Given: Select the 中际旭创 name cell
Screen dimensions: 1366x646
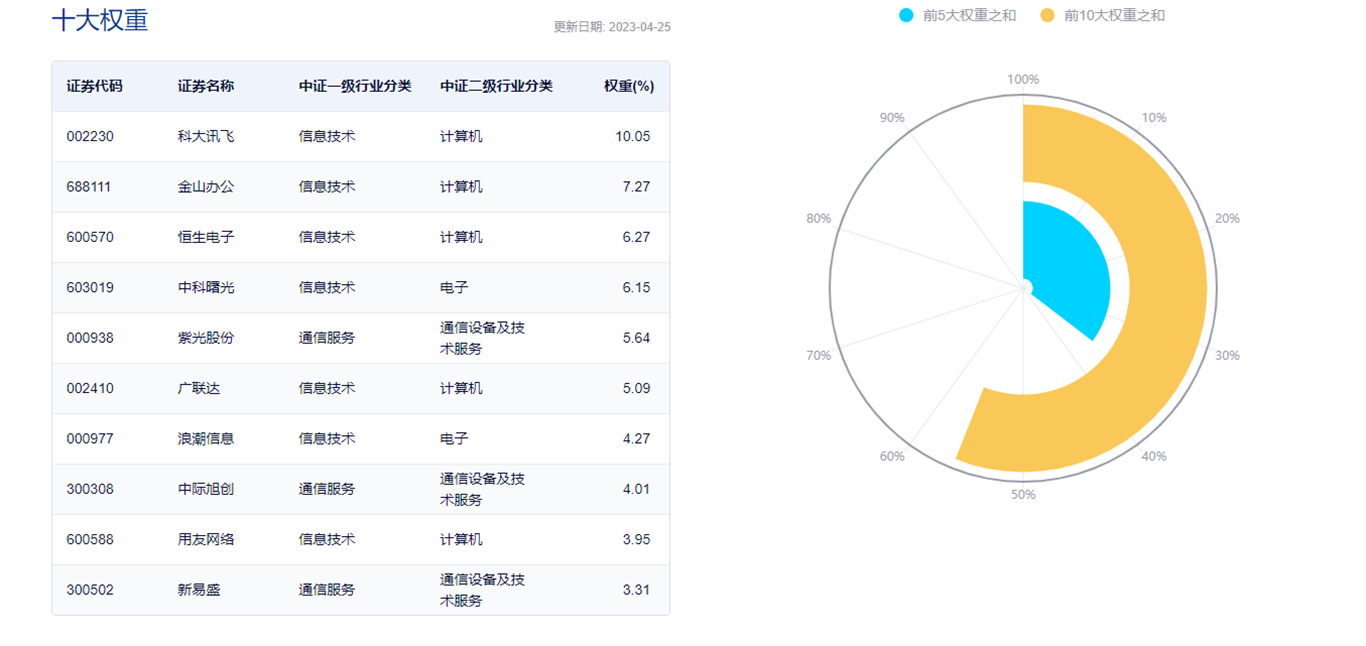Looking at the screenshot, I should click(x=206, y=489).
